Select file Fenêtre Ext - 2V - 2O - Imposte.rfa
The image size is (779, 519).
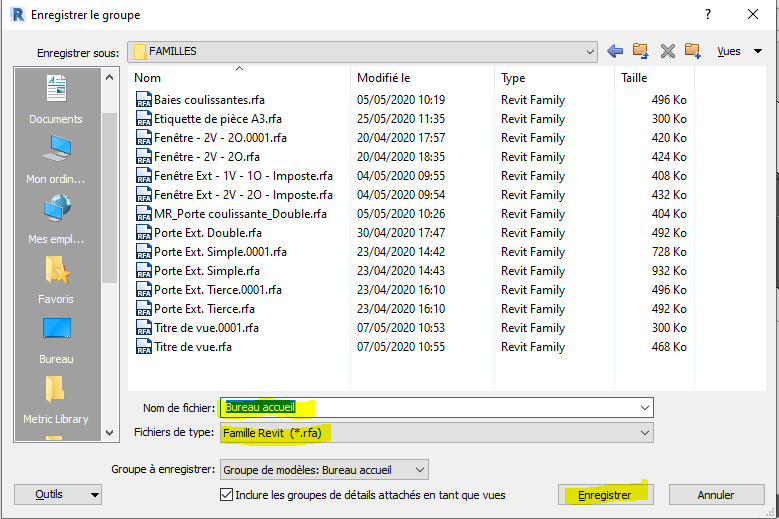tap(243, 195)
